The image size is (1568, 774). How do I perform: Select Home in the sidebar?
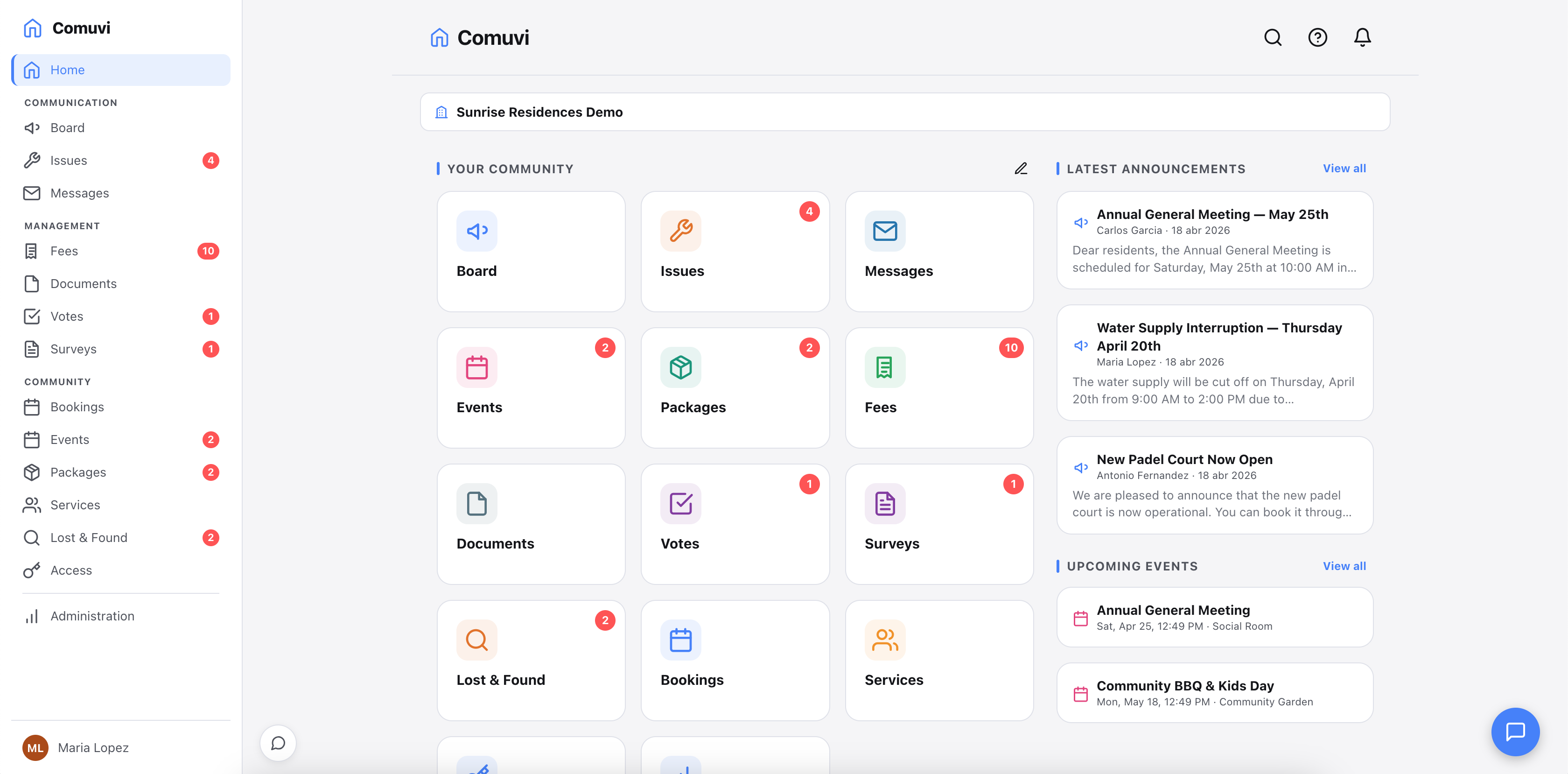point(120,70)
